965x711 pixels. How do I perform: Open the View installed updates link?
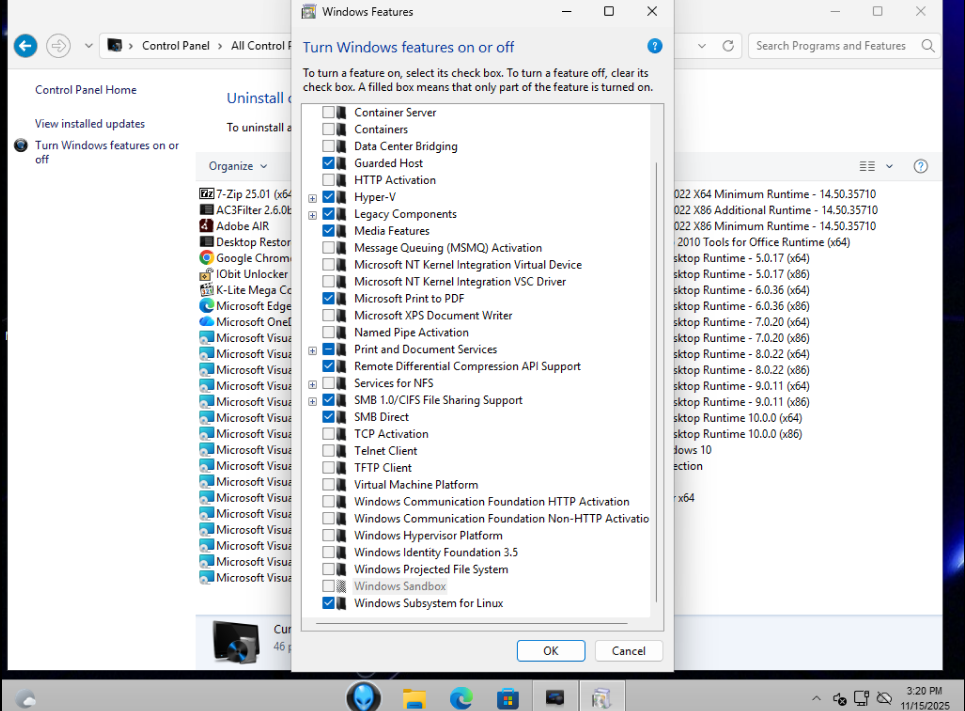[90, 124]
